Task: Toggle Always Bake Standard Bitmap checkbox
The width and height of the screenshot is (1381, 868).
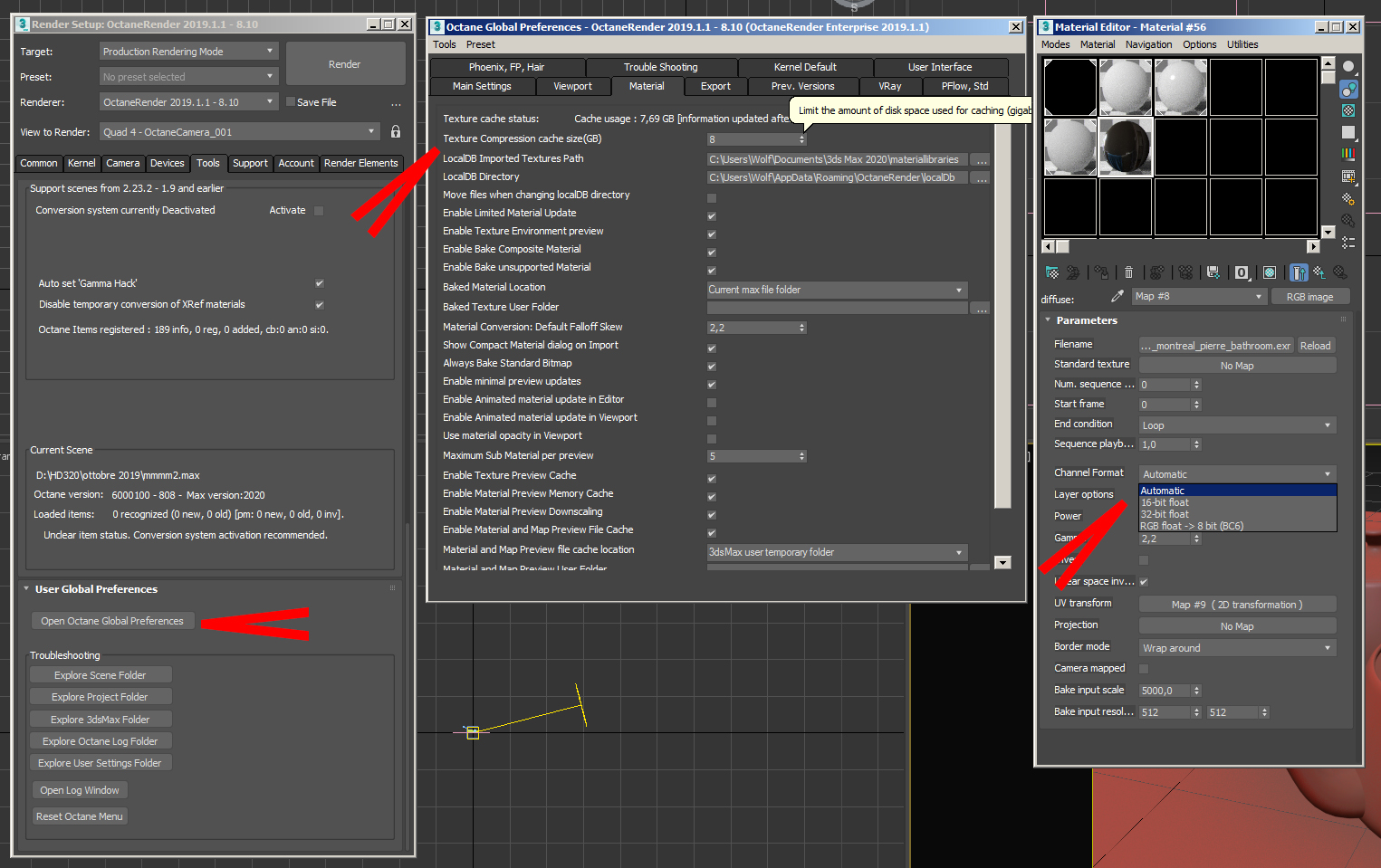Action: (x=712, y=367)
